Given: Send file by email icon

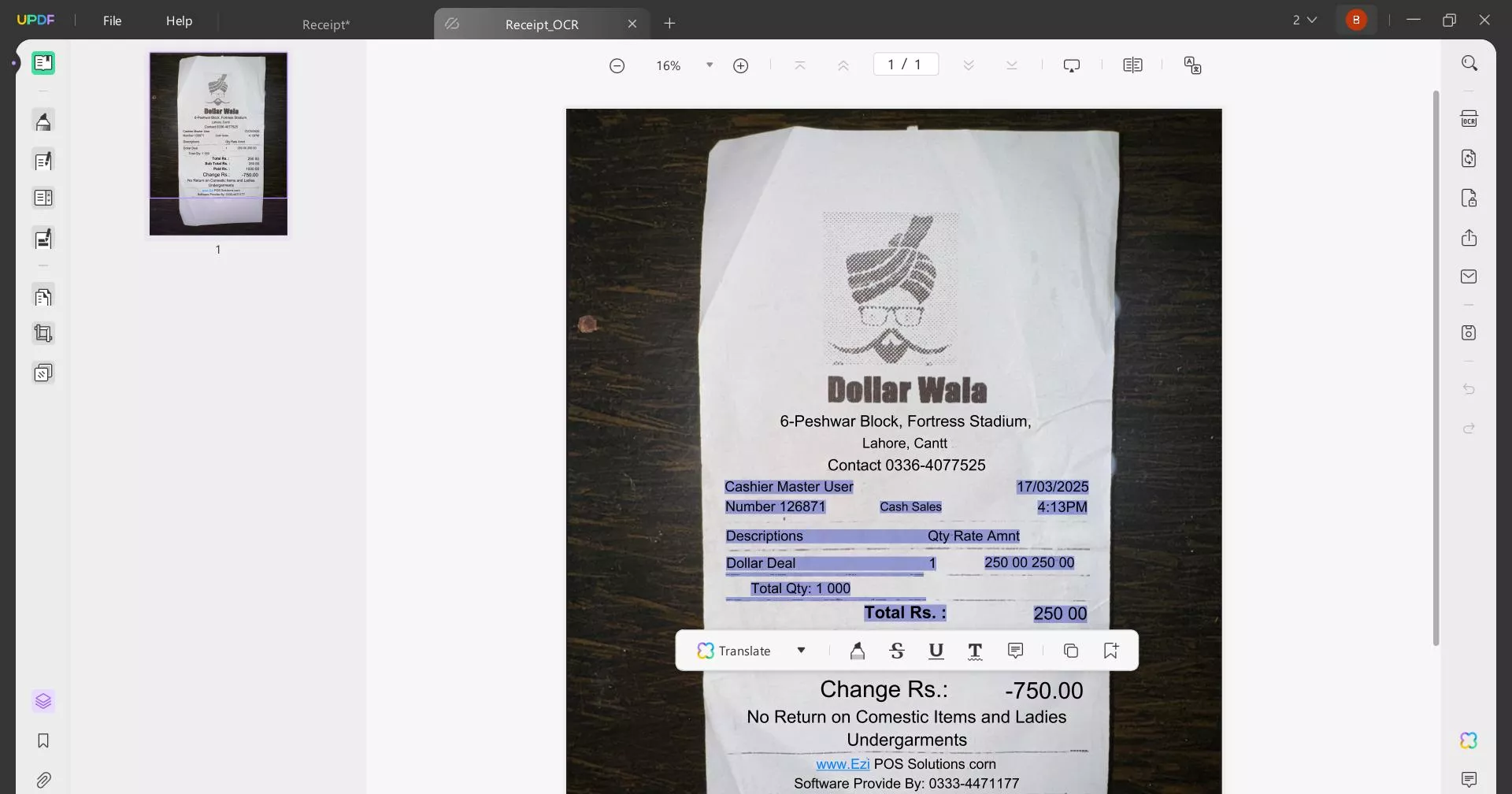Looking at the screenshot, I should 1469,276.
